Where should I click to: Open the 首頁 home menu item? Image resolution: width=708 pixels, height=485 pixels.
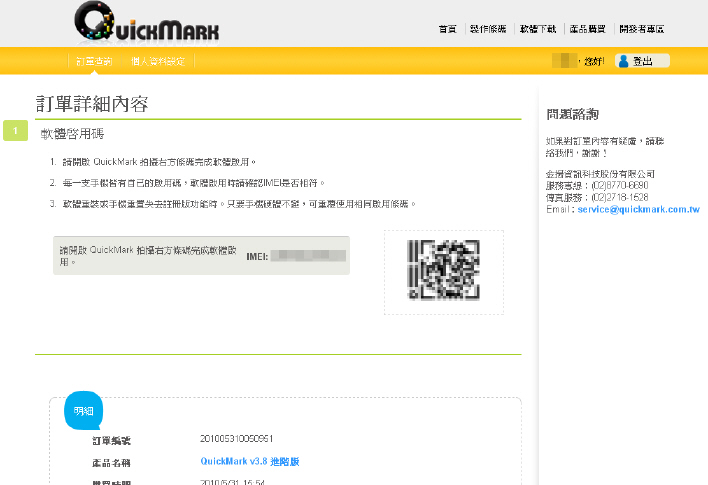tap(447, 29)
